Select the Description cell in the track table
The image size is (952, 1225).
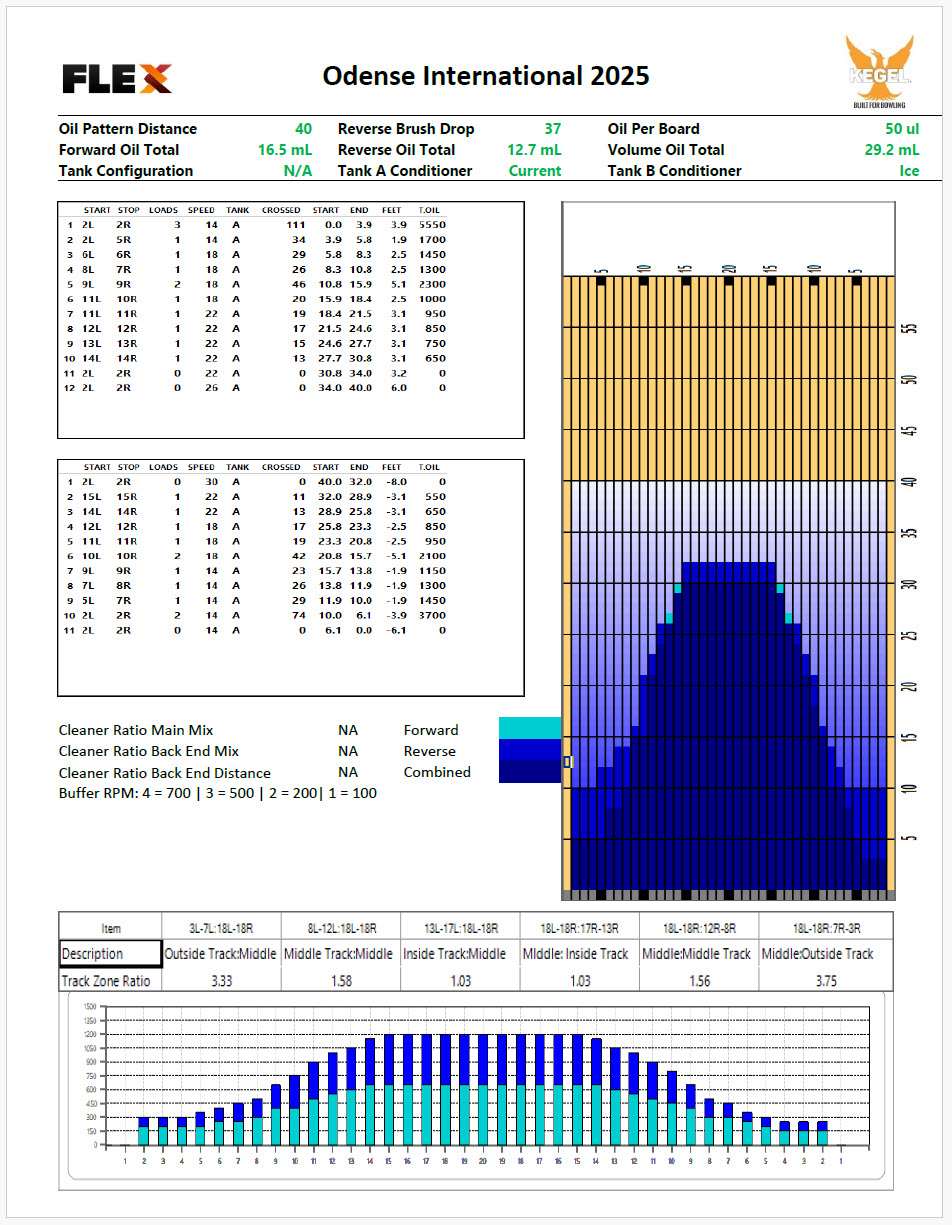tap(110, 953)
